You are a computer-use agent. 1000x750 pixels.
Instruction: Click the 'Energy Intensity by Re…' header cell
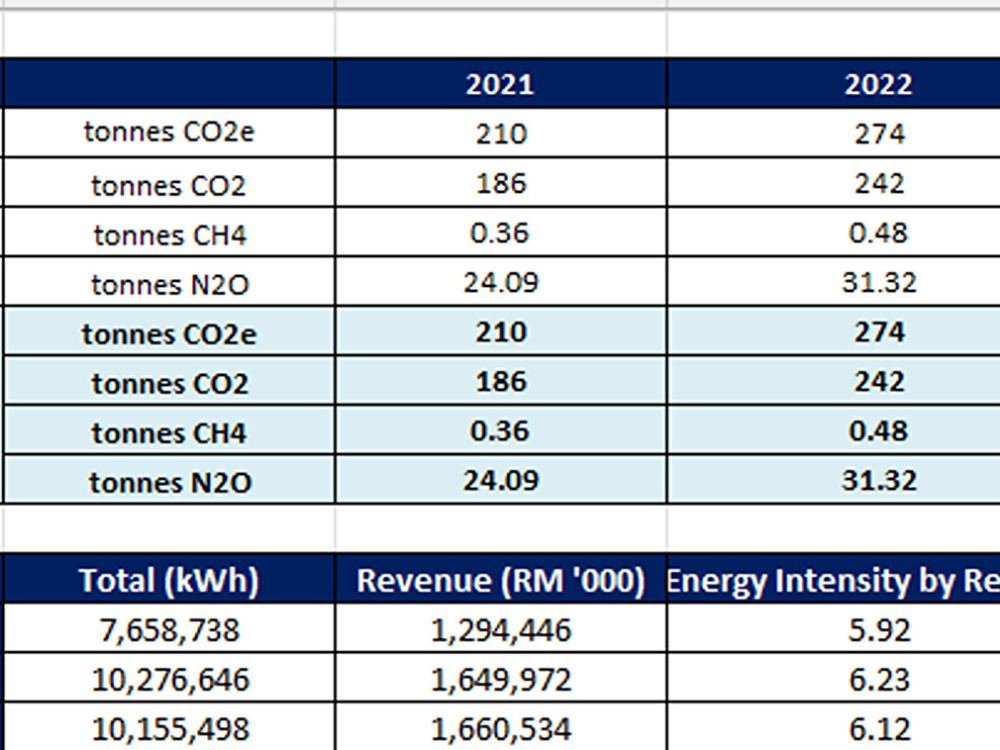(834, 579)
